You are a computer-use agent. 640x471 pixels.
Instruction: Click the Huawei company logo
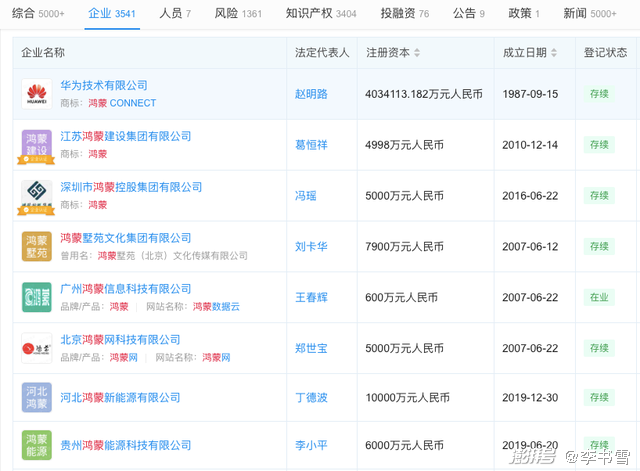click(37, 94)
